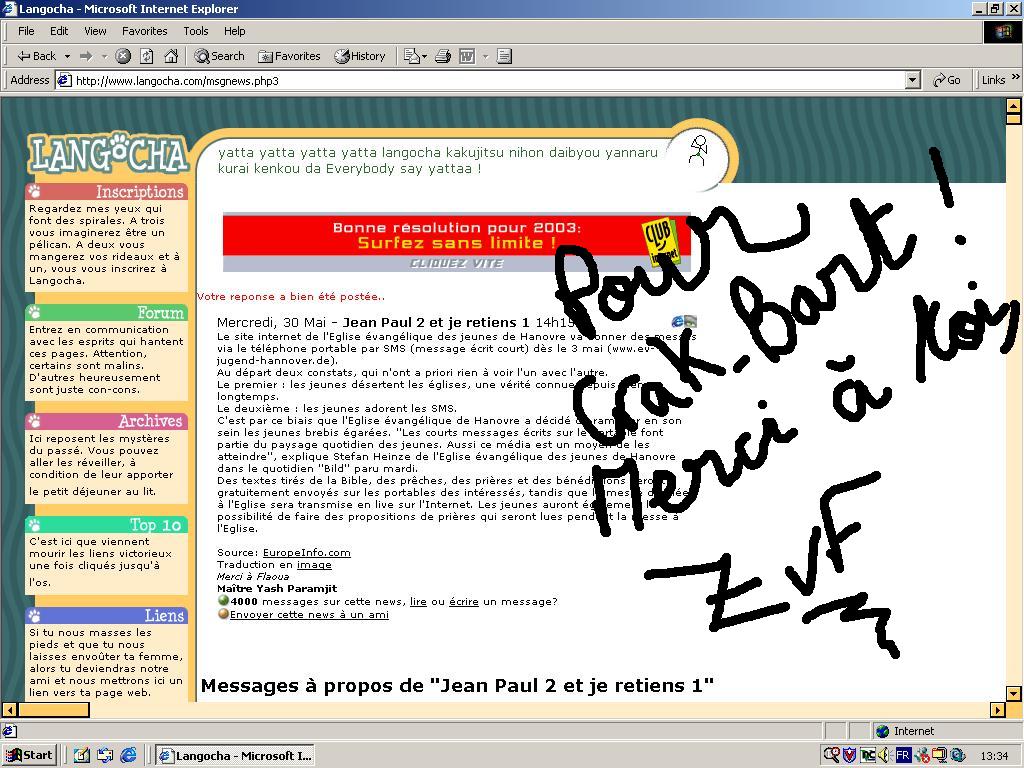The width and height of the screenshot is (1024, 768).
Task: Go to the Home page icon
Action: [x=171, y=56]
